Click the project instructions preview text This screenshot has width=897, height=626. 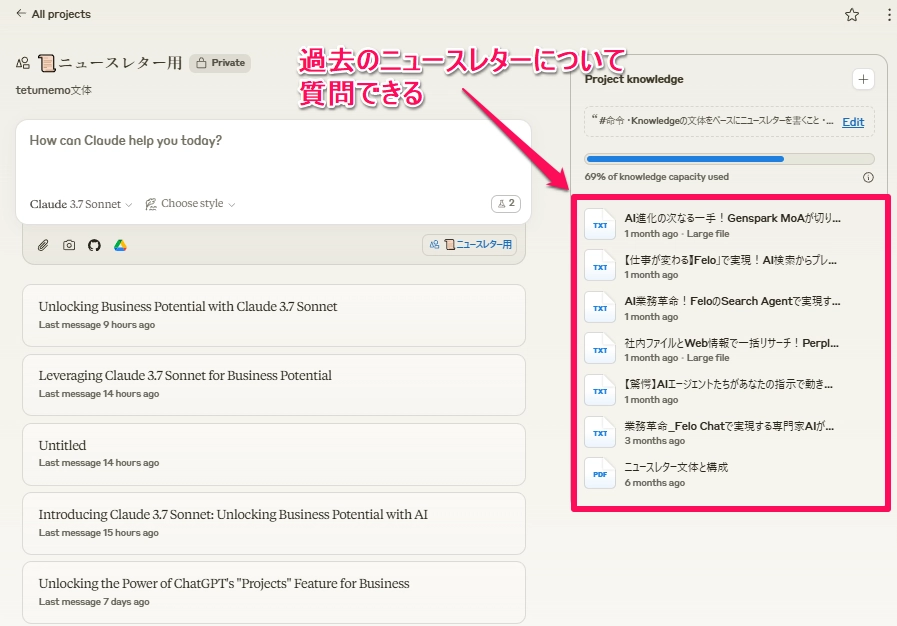click(x=712, y=121)
